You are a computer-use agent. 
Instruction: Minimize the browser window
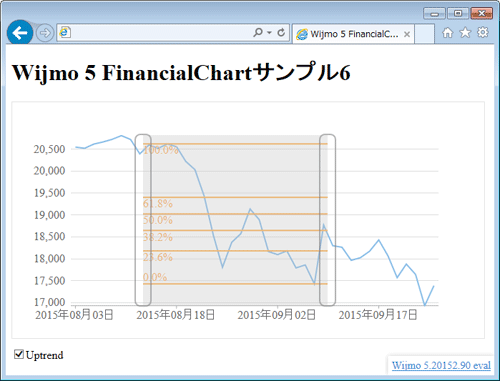click(x=434, y=14)
